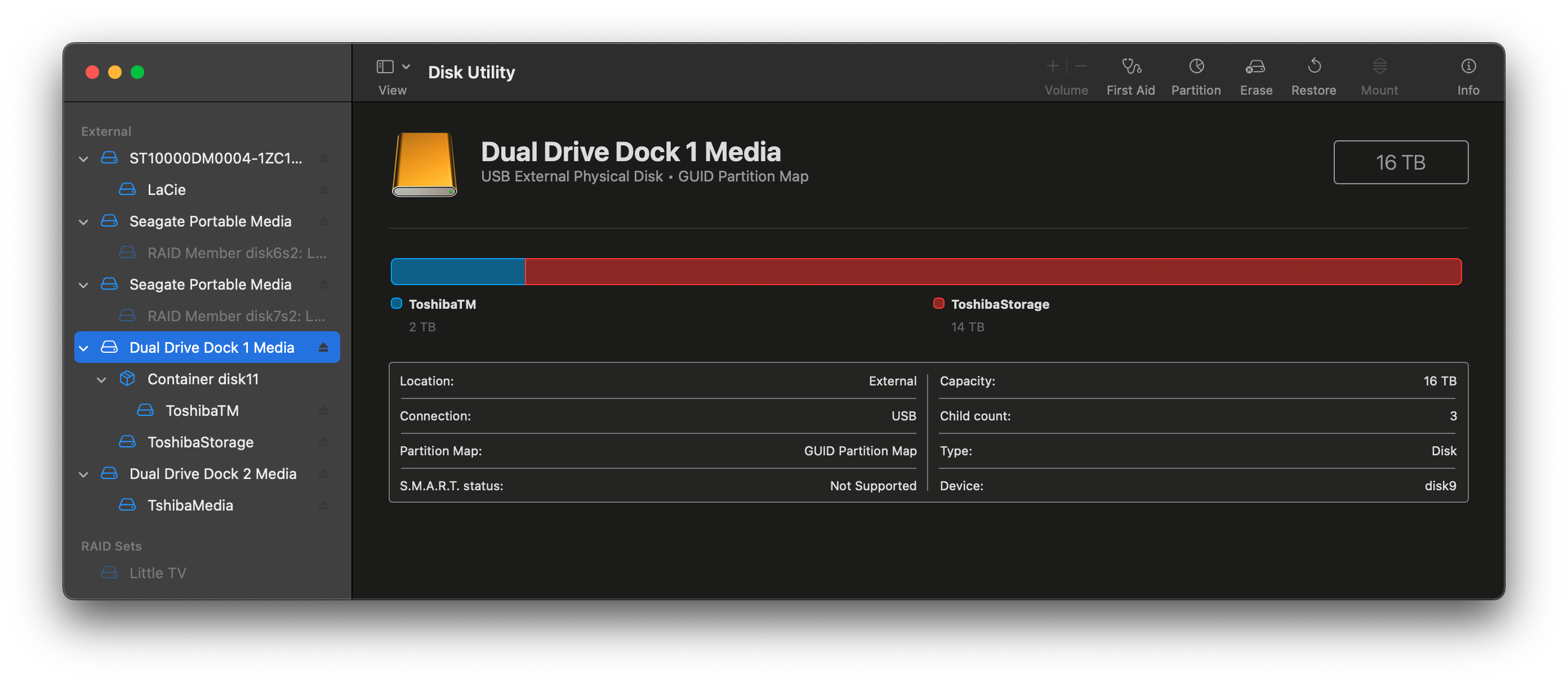The height and width of the screenshot is (683, 1568).
Task: Collapse the Dual Drive Dock 2 Media disclosure
Action: pyautogui.click(x=83, y=474)
